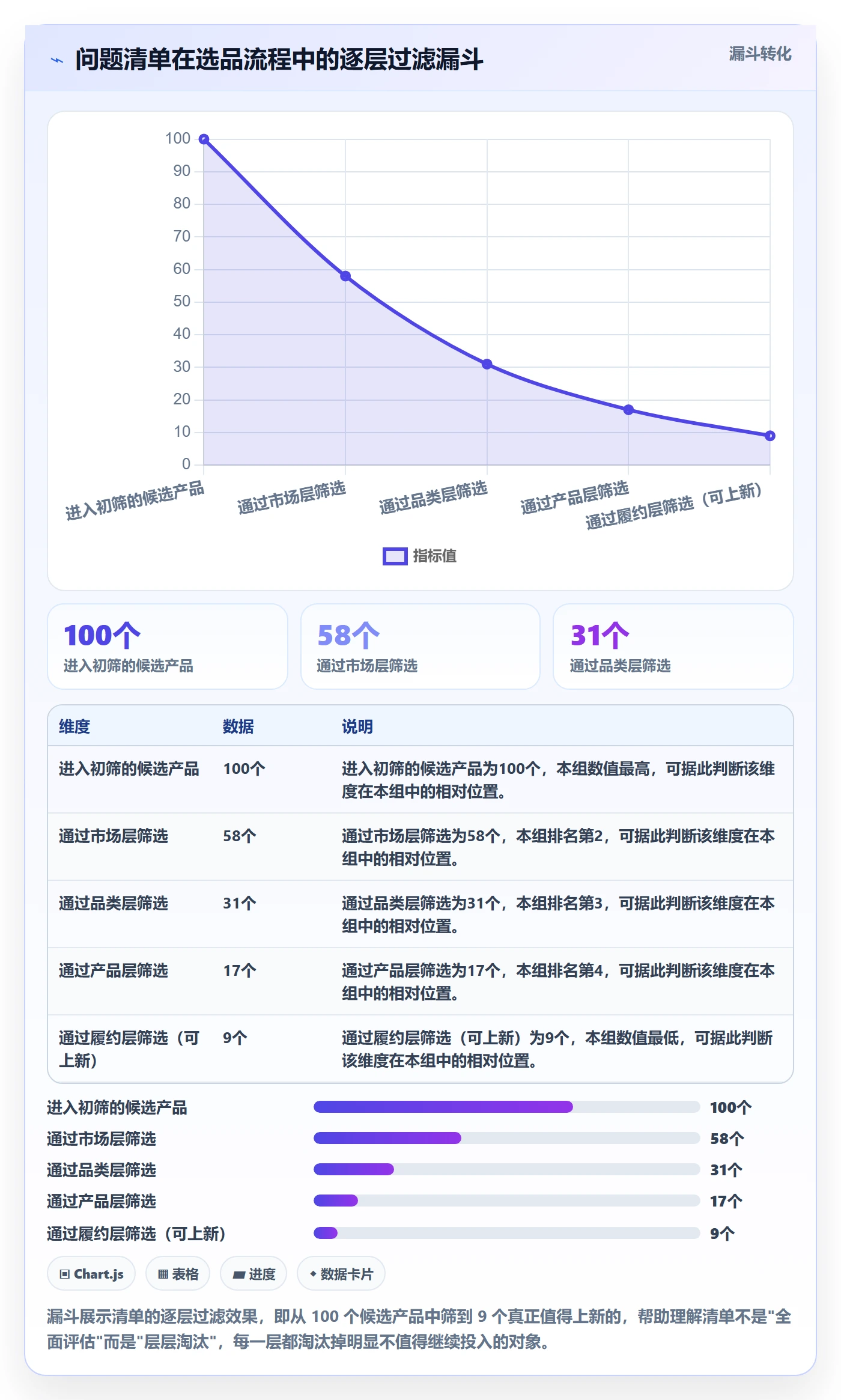Click the 100个 value beside the progress bar

(x=730, y=1107)
